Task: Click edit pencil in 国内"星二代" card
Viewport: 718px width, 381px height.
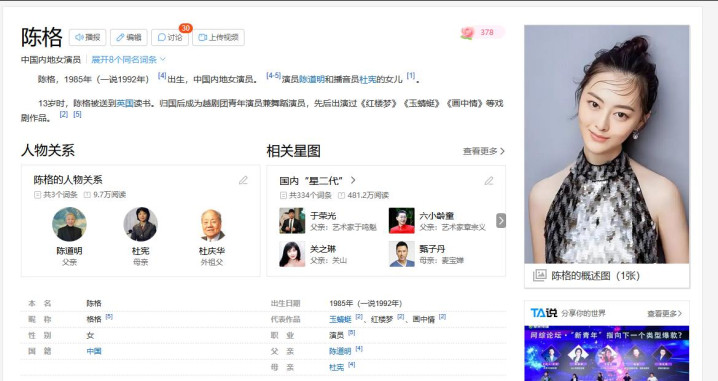Action: tap(489, 181)
